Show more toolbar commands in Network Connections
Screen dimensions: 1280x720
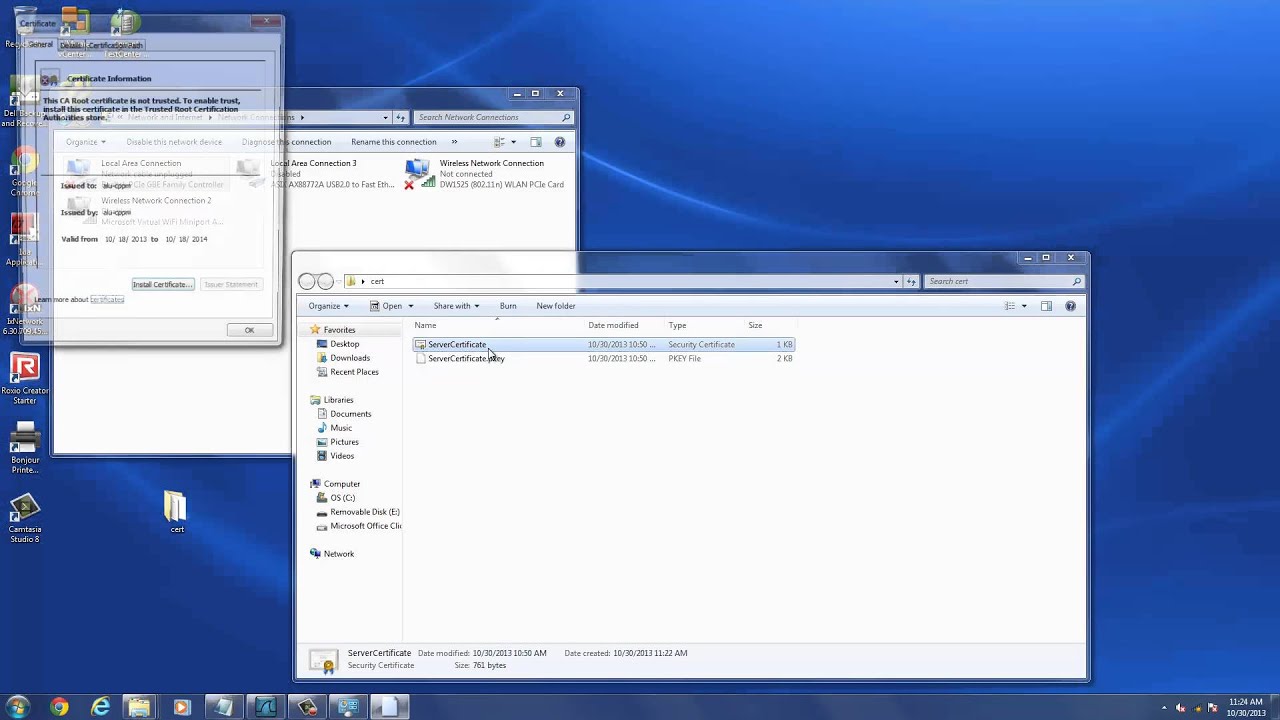pyautogui.click(x=454, y=142)
